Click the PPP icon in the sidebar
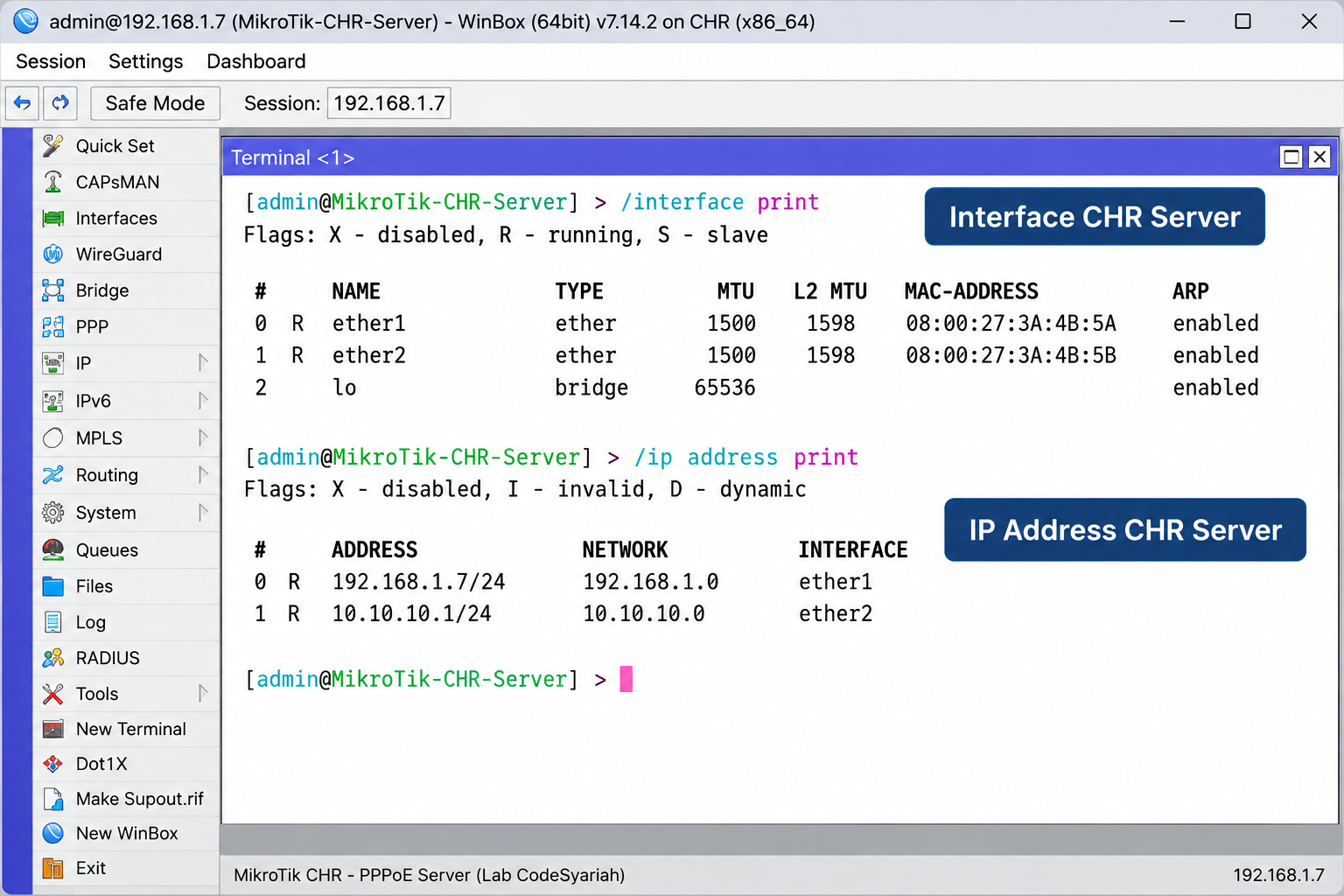Screen dimensions: 1344x896 click(x=53, y=326)
